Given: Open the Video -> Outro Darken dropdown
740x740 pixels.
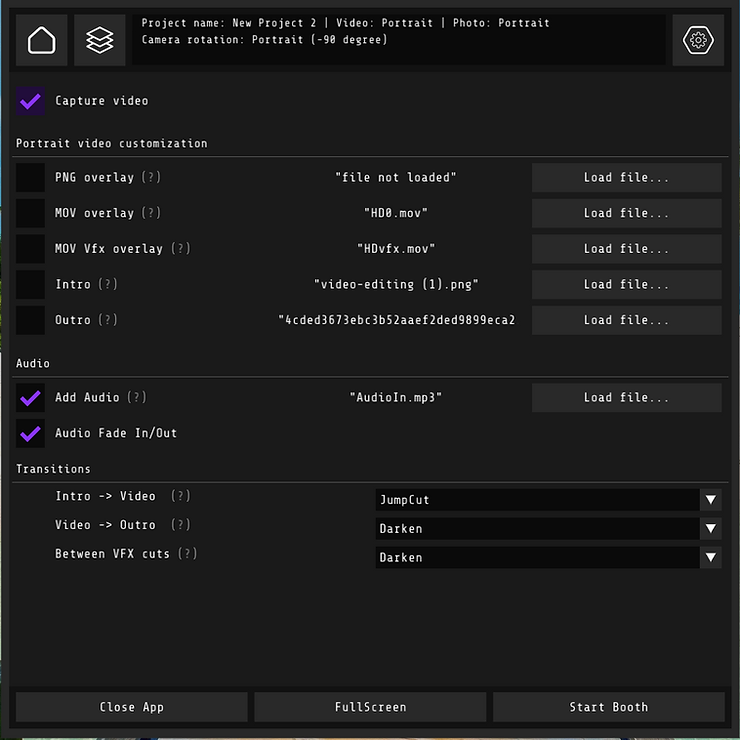Looking at the screenshot, I should (548, 529).
